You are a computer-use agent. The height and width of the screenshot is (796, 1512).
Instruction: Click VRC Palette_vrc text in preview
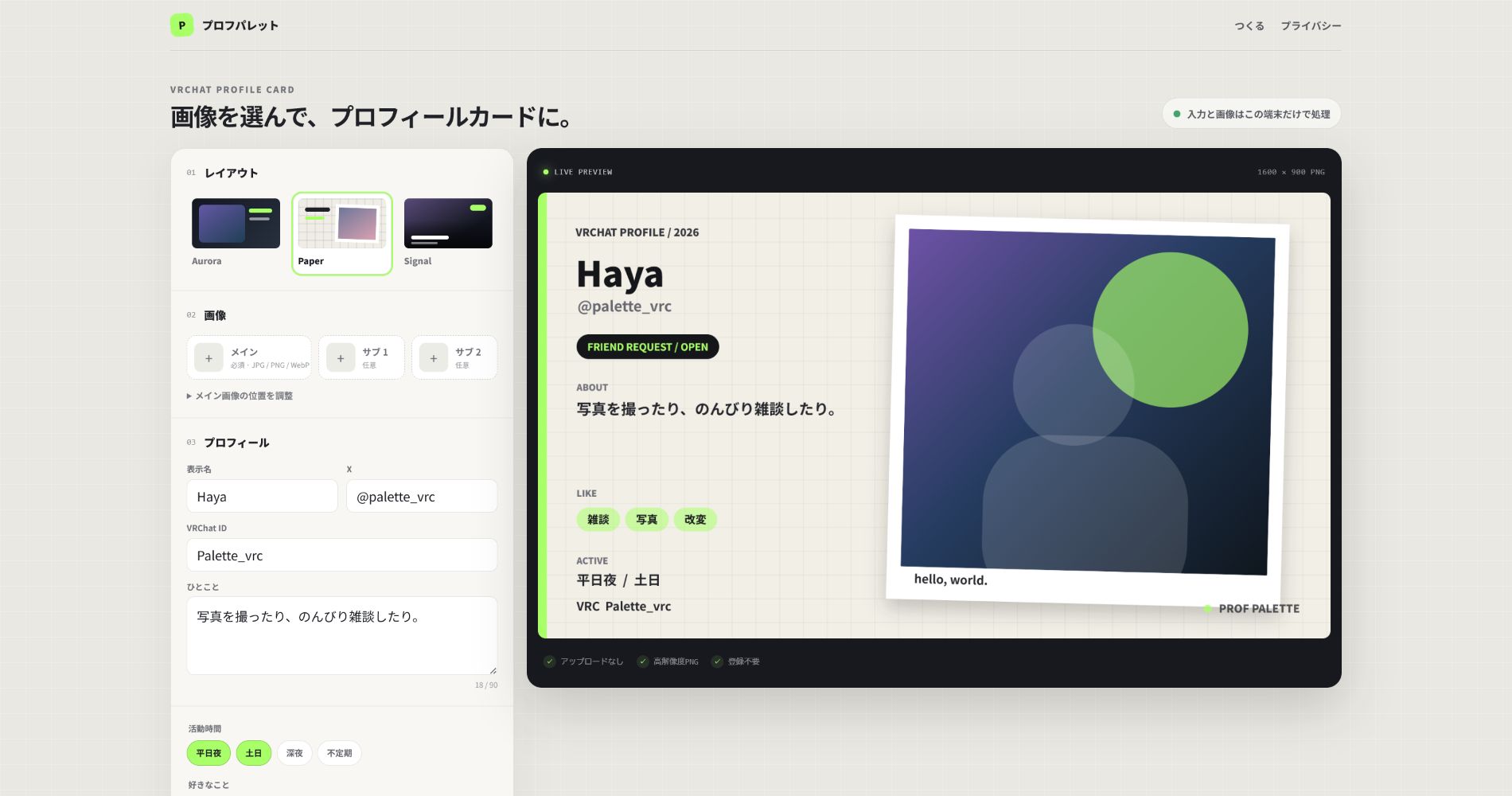tap(624, 607)
